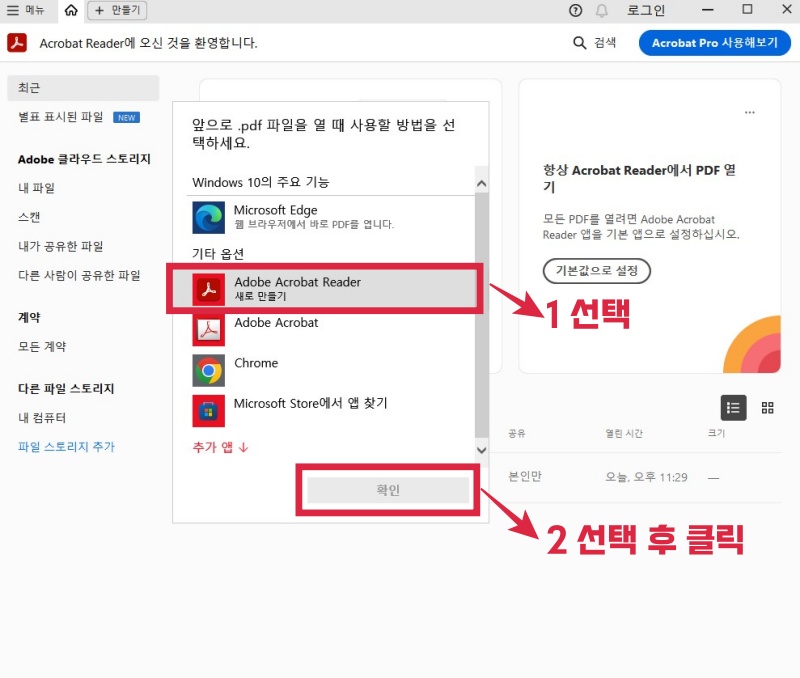Switch file display to grid view
The image size is (800, 678).
click(x=766, y=407)
